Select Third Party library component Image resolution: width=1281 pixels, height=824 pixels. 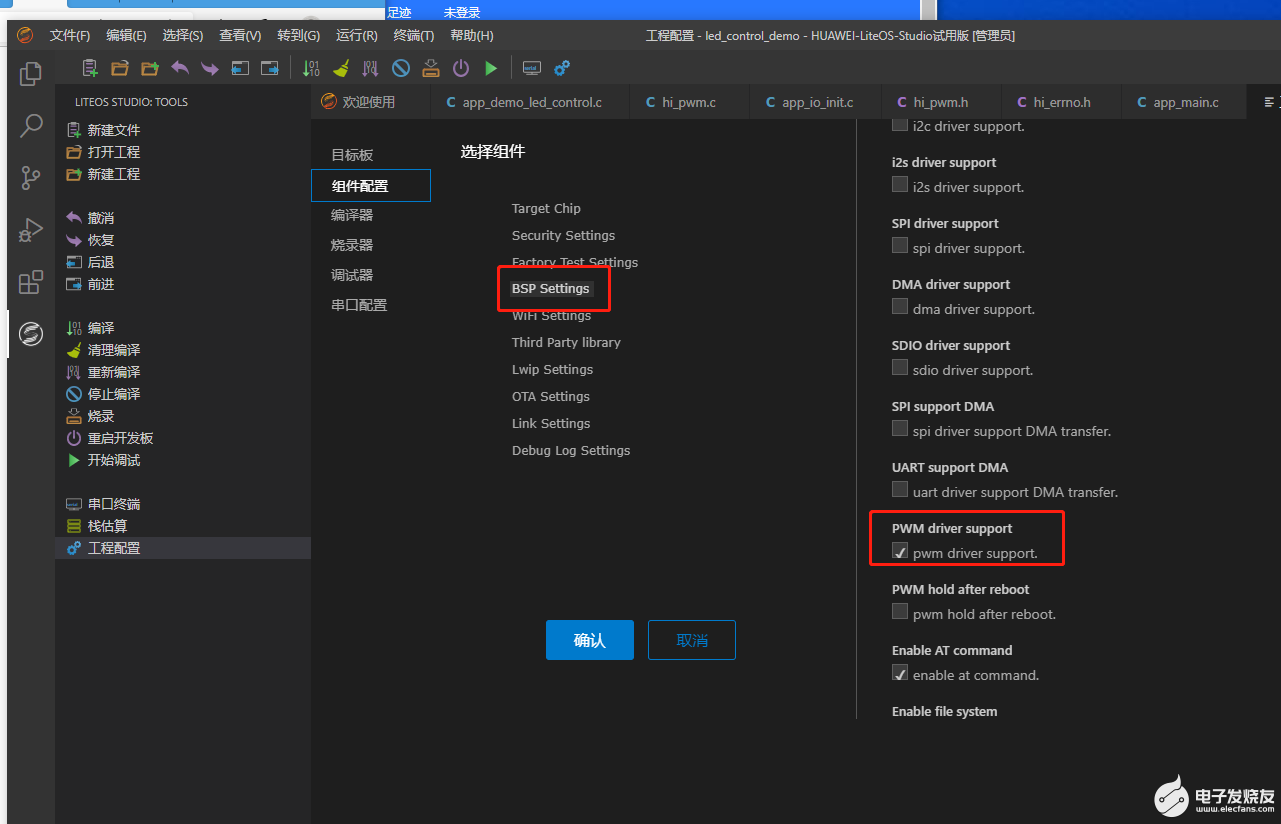coord(566,342)
